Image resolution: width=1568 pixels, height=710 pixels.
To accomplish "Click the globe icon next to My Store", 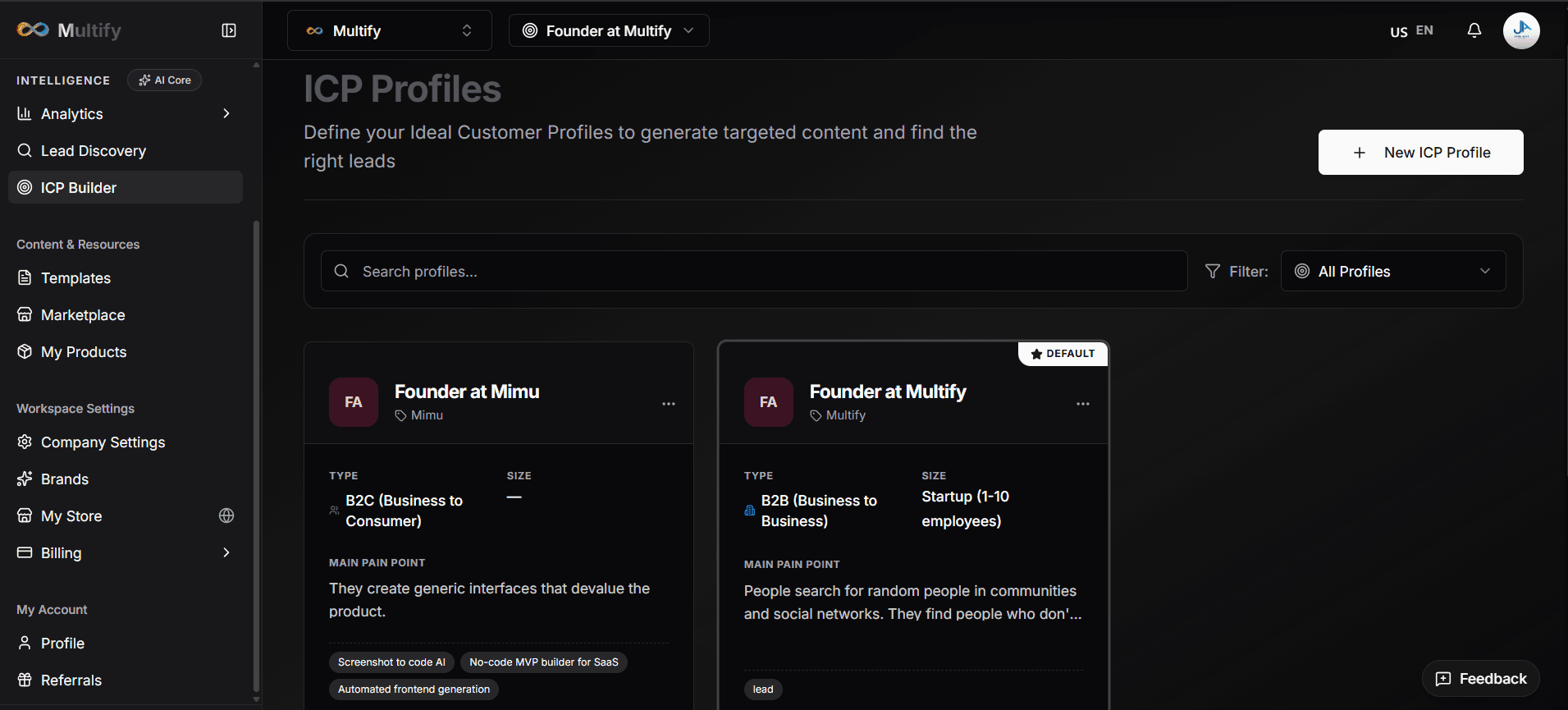I will coord(226,515).
